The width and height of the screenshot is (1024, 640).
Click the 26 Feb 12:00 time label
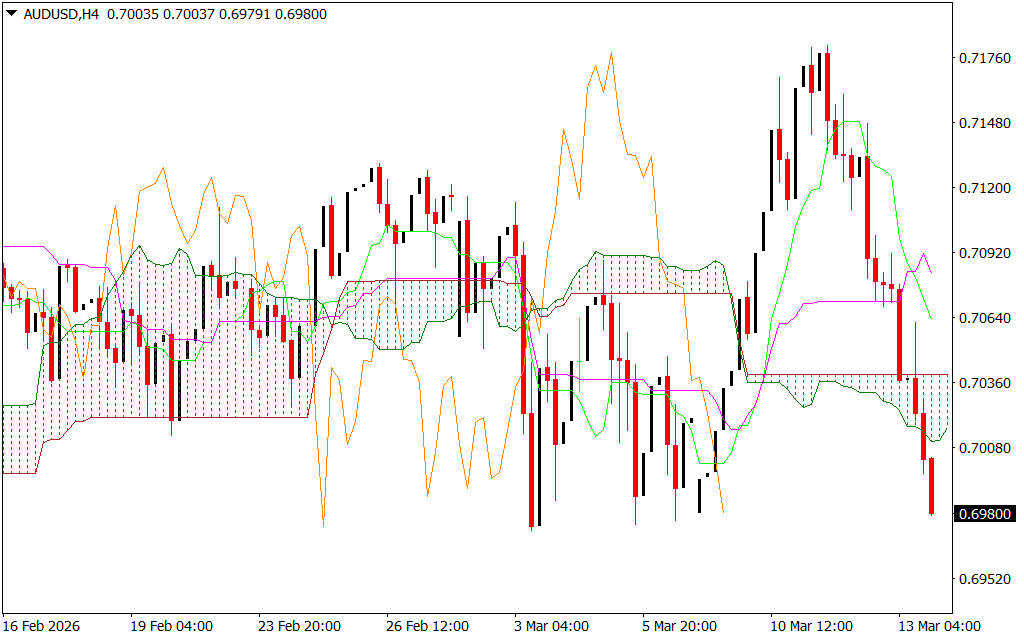pyautogui.click(x=427, y=626)
